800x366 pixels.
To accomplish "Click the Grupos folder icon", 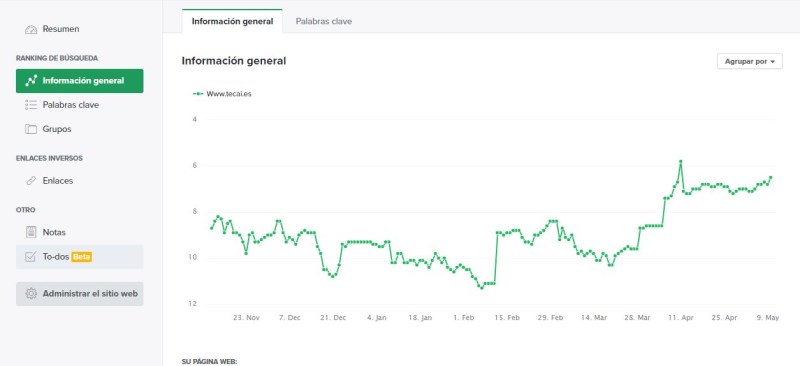I will point(31,129).
